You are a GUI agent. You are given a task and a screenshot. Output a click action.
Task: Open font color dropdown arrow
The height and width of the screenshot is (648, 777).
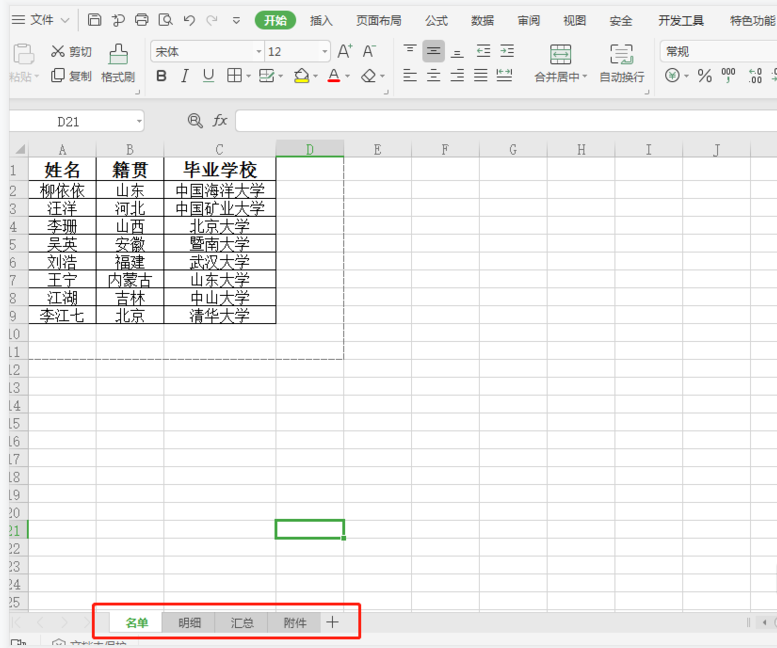347,76
